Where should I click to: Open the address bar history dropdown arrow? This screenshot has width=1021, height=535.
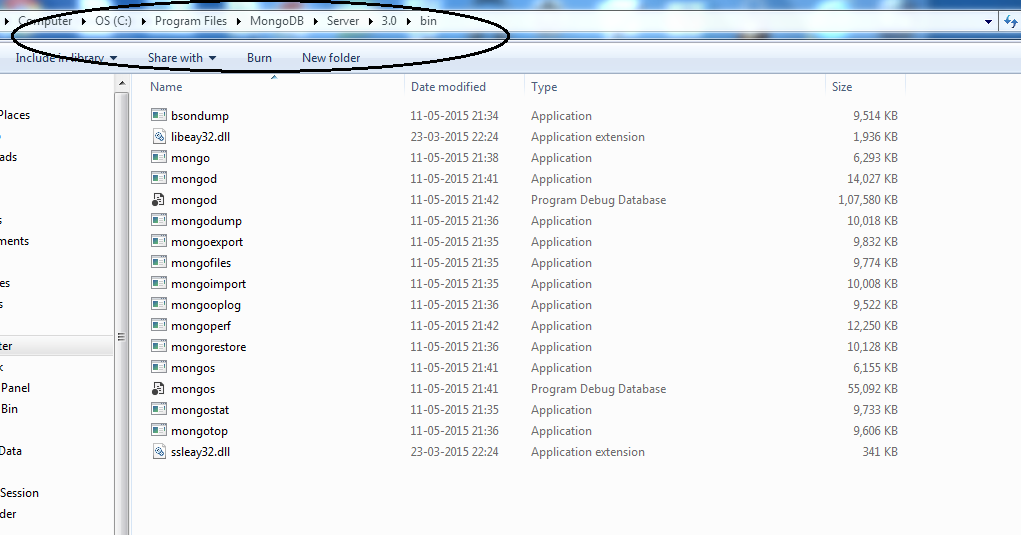[988, 21]
